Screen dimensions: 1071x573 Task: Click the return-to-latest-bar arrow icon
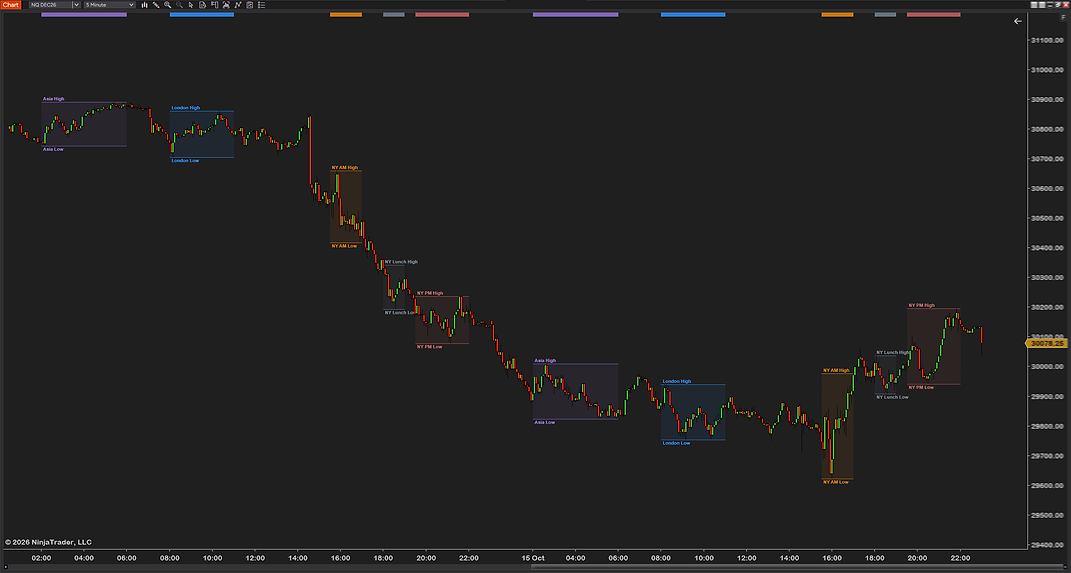point(1018,21)
